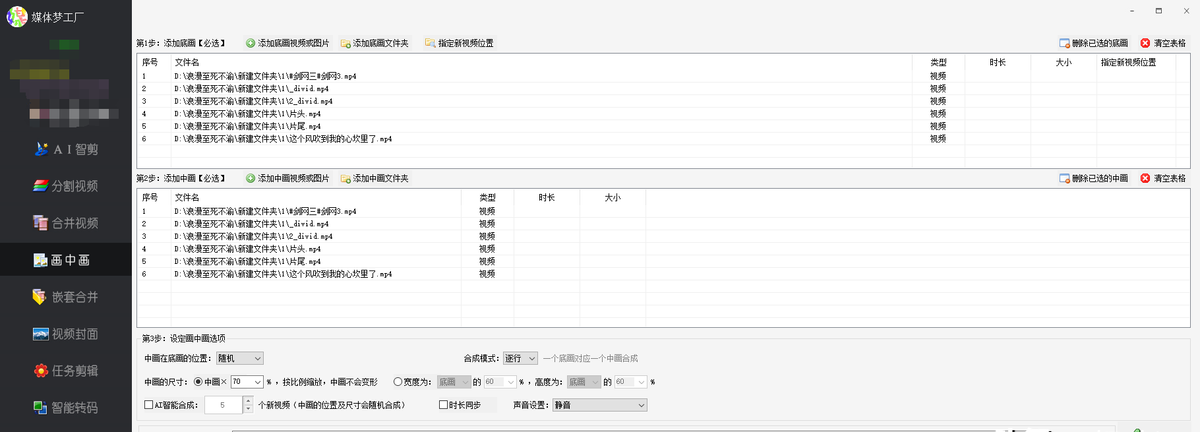Tick the 时长同步 checkbox
Viewport: 1200px width, 432px height.
point(444,405)
